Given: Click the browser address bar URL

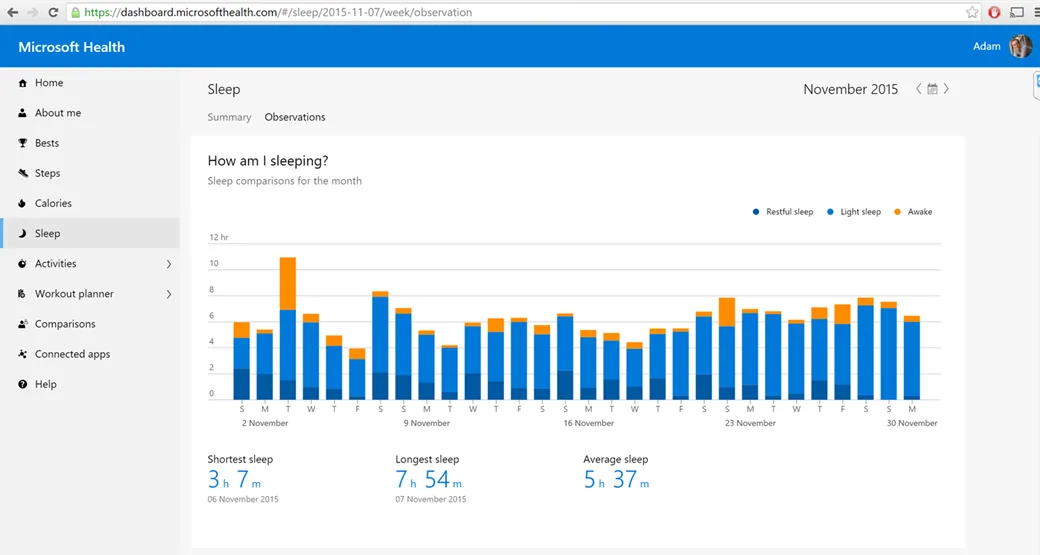Looking at the screenshot, I should pos(278,12).
